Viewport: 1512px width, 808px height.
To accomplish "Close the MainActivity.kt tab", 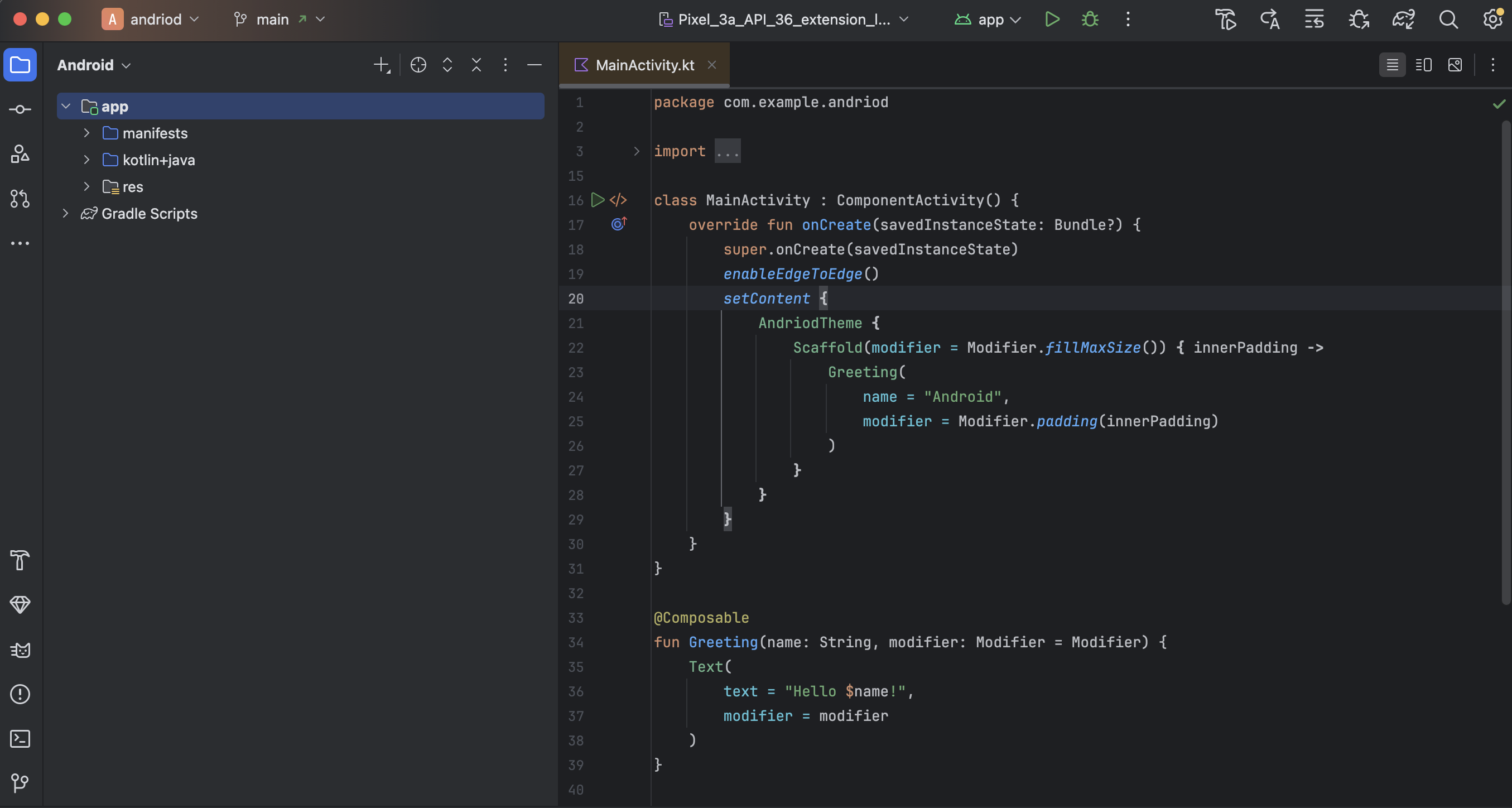I will point(712,65).
